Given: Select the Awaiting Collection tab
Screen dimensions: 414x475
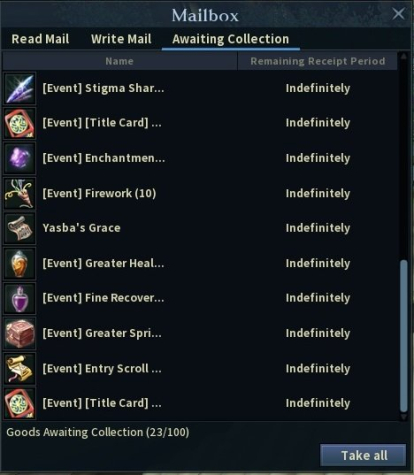Looking at the screenshot, I should [231, 39].
